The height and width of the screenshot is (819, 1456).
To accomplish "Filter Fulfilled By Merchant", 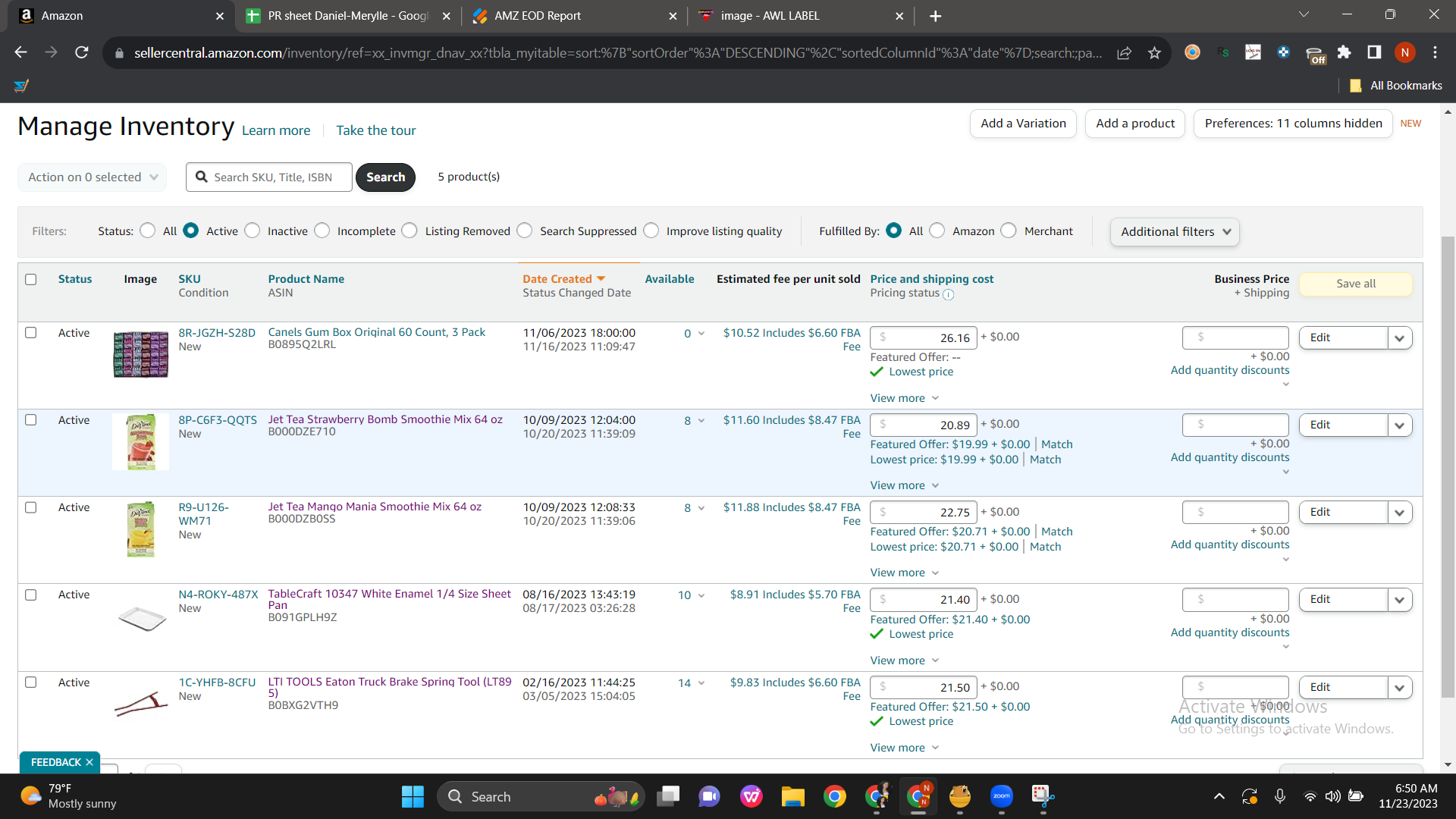I will pos(1009,231).
